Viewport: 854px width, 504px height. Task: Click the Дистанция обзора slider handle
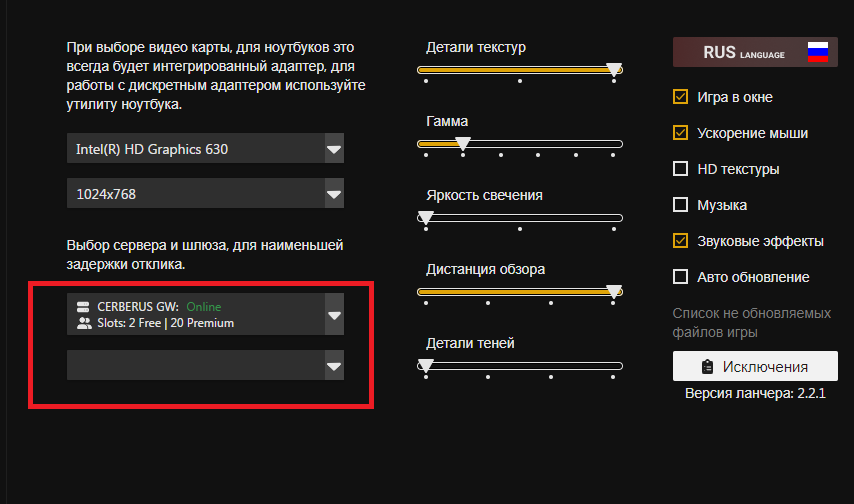614,292
